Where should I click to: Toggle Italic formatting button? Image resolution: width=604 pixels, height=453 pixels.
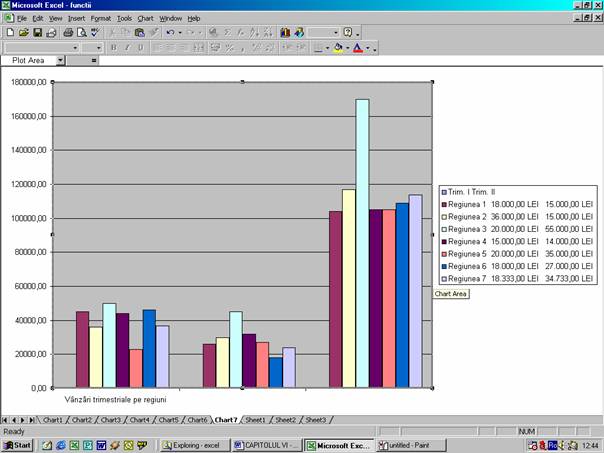click(127, 47)
